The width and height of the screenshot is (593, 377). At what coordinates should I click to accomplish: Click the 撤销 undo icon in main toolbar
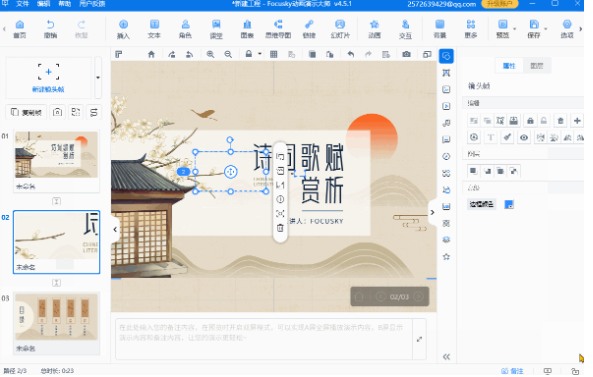pos(50,29)
